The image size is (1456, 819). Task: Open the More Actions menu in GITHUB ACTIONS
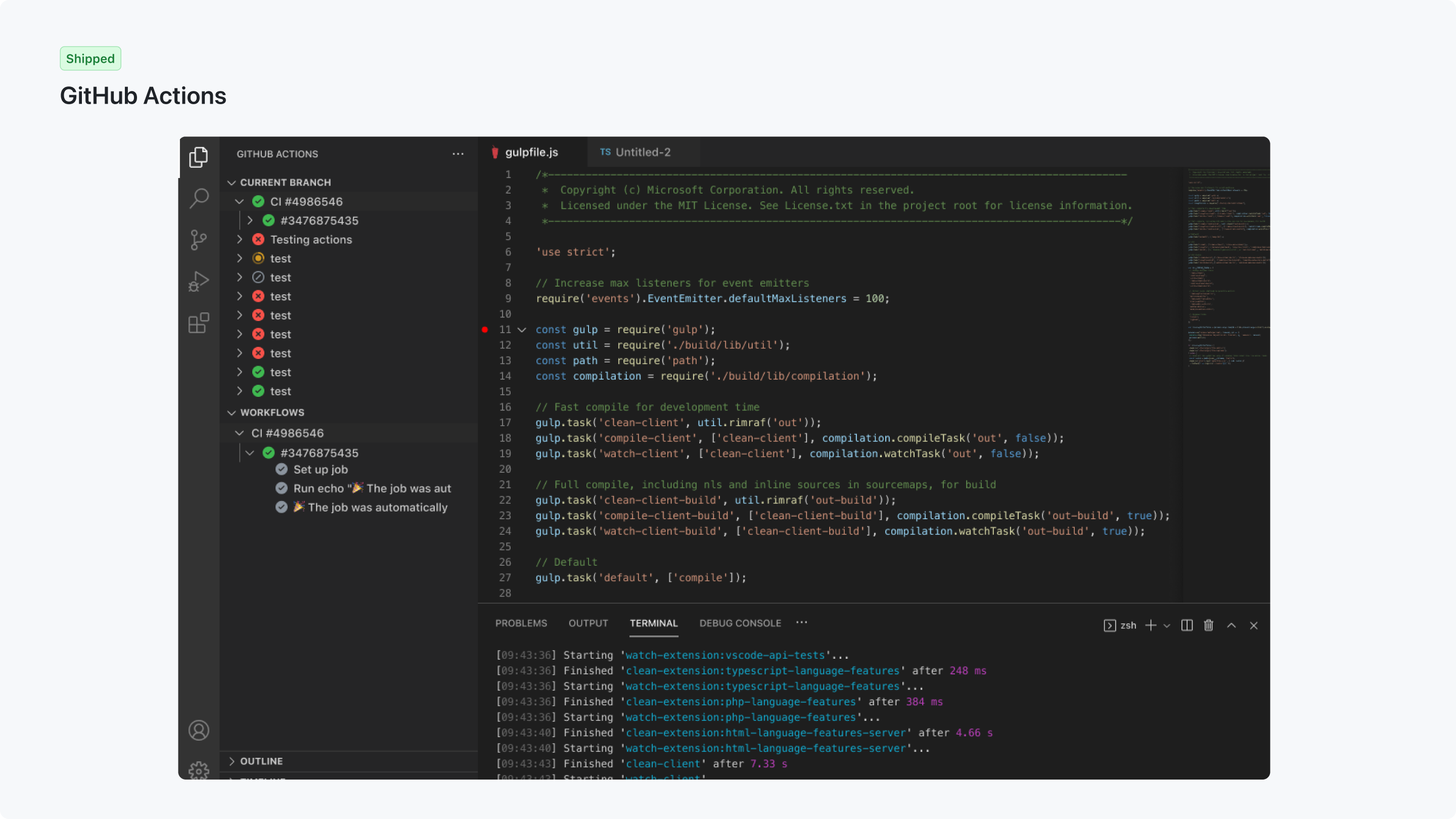[x=458, y=154]
